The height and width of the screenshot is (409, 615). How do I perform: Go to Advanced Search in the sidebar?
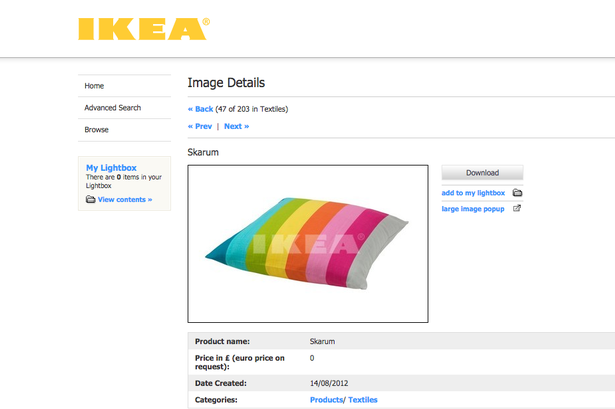tap(112, 108)
